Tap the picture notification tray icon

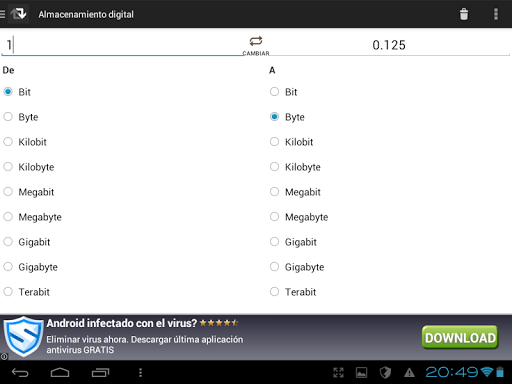[361, 372]
